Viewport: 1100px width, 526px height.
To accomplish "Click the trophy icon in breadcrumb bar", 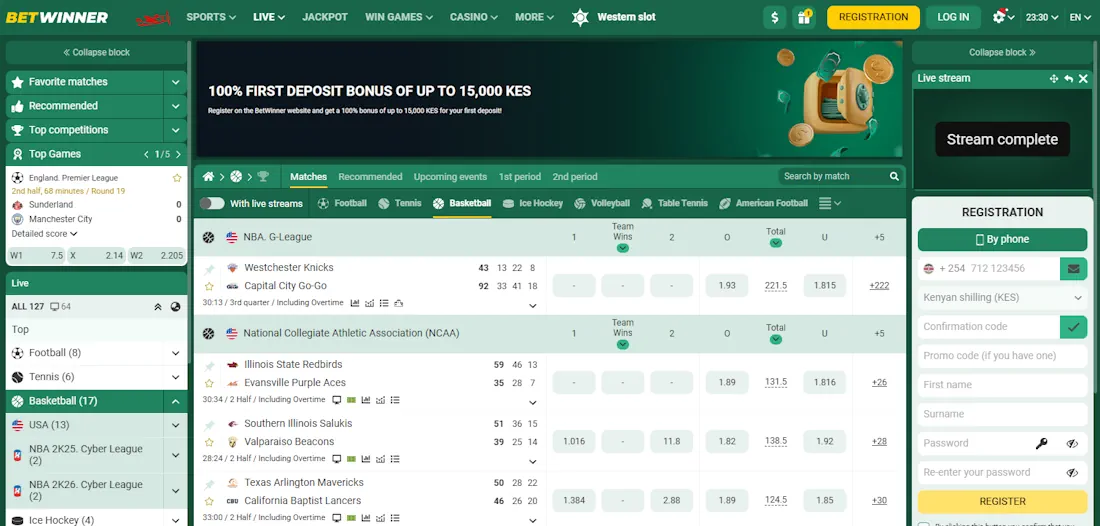I will (x=263, y=177).
